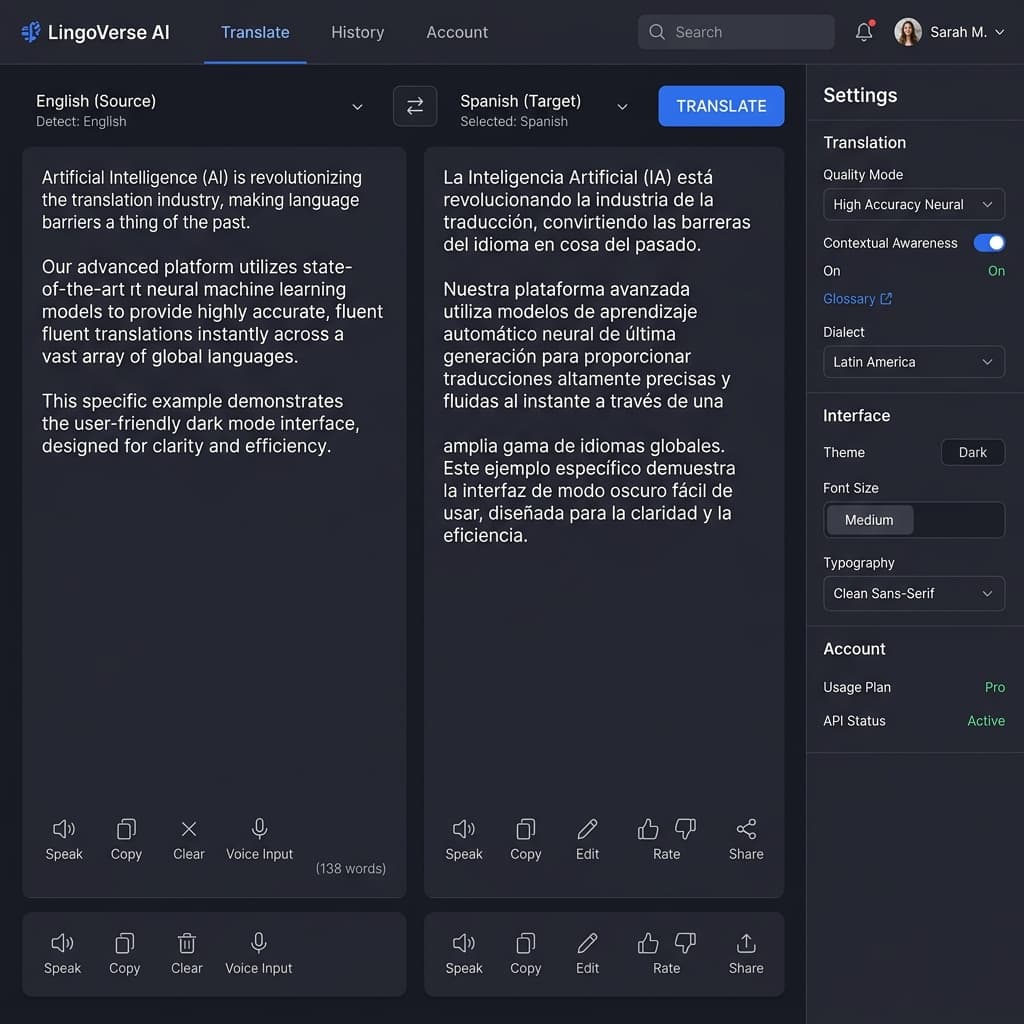Copy source text in panel with word count
The image size is (1024, 1024).
pyautogui.click(x=126, y=839)
